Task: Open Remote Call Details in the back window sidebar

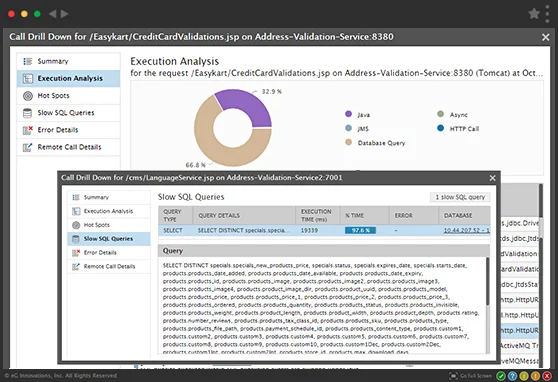Action: coord(68,147)
